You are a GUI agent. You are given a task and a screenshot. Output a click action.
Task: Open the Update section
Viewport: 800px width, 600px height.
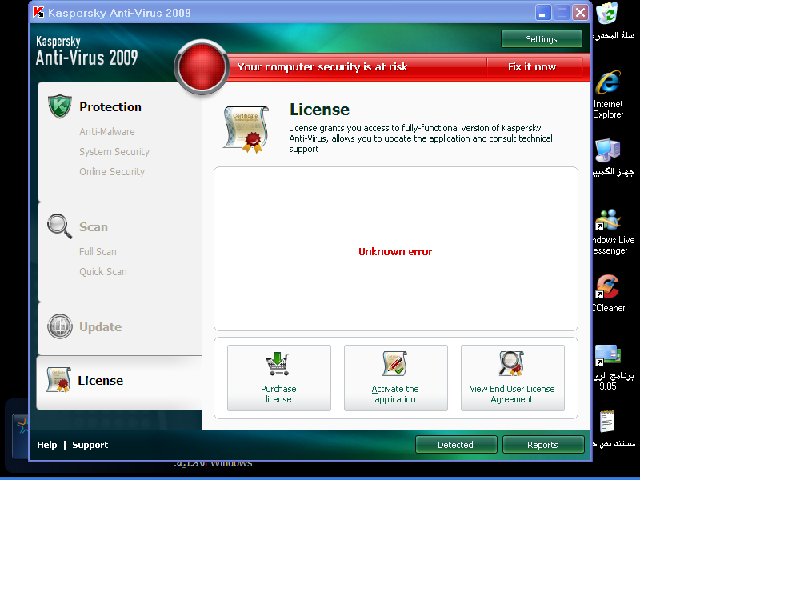coord(100,327)
